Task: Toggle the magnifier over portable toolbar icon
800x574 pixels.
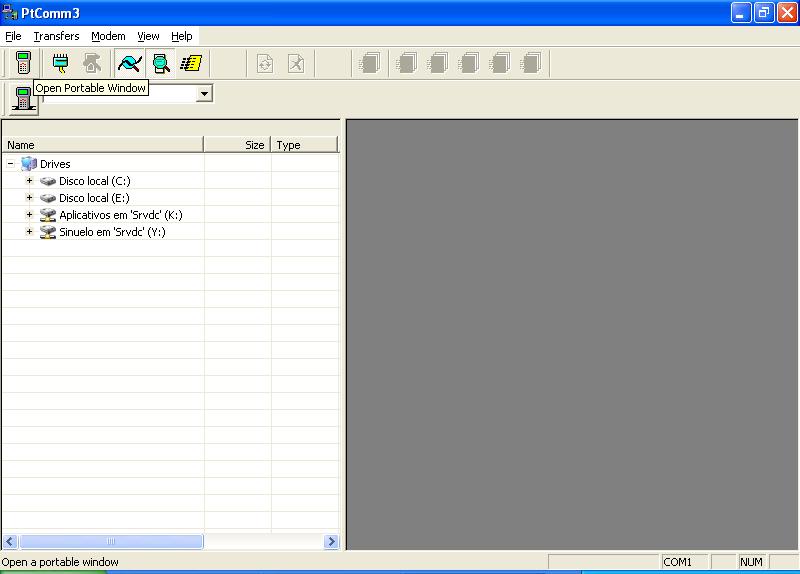Action: (161, 63)
